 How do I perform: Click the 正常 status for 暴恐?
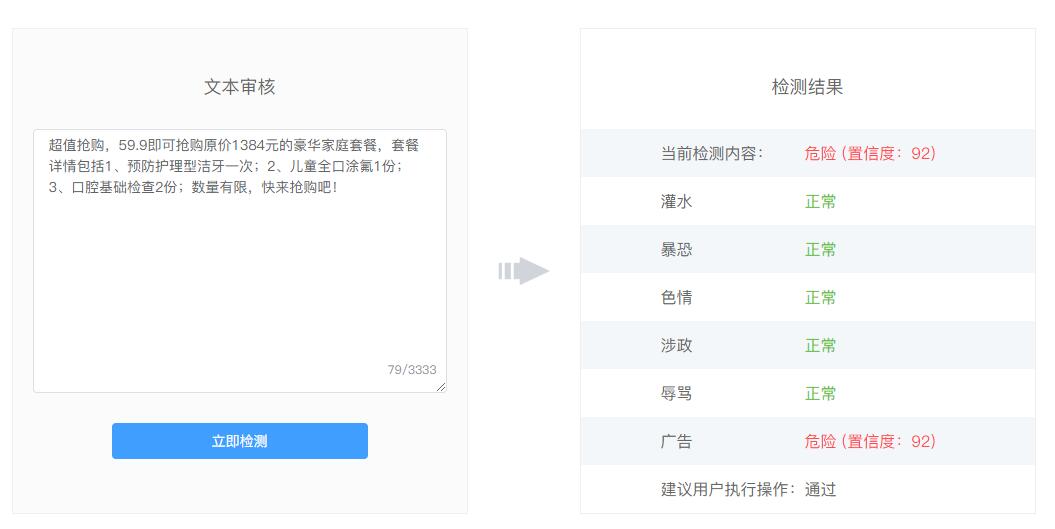point(820,250)
